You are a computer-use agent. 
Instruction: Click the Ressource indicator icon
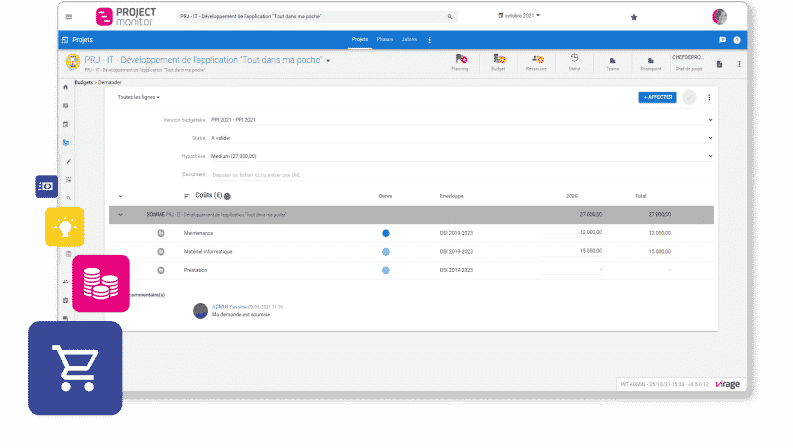point(537,62)
